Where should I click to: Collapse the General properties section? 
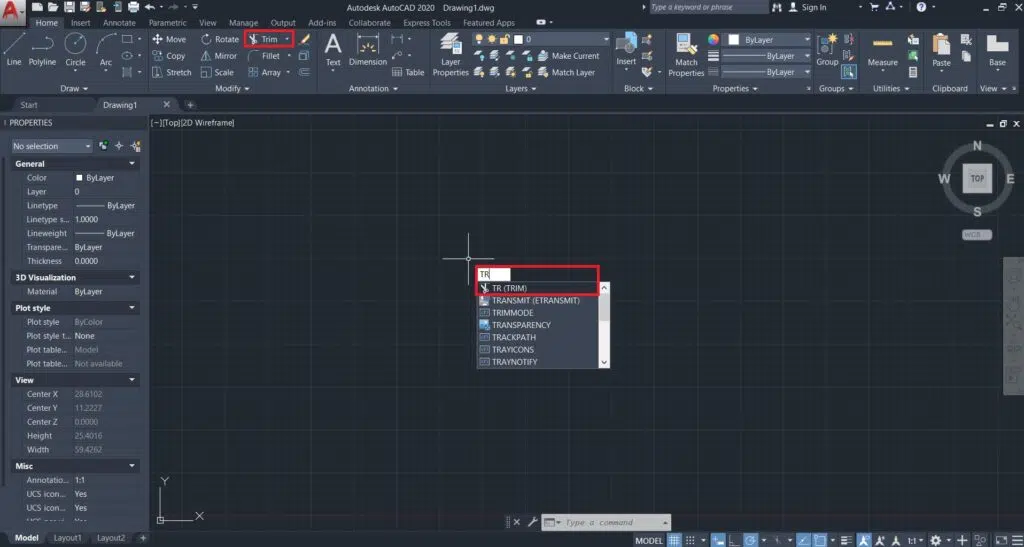tap(132, 163)
